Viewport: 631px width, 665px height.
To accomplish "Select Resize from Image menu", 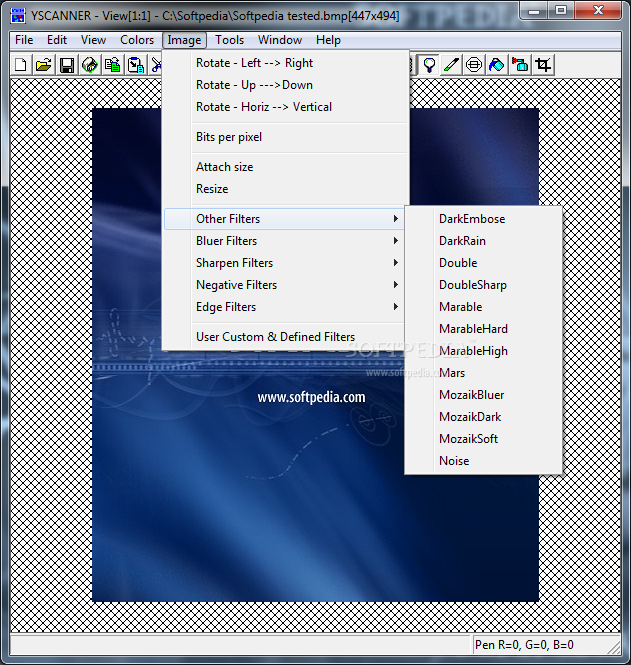I will pyautogui.click(x=286, y=189).
